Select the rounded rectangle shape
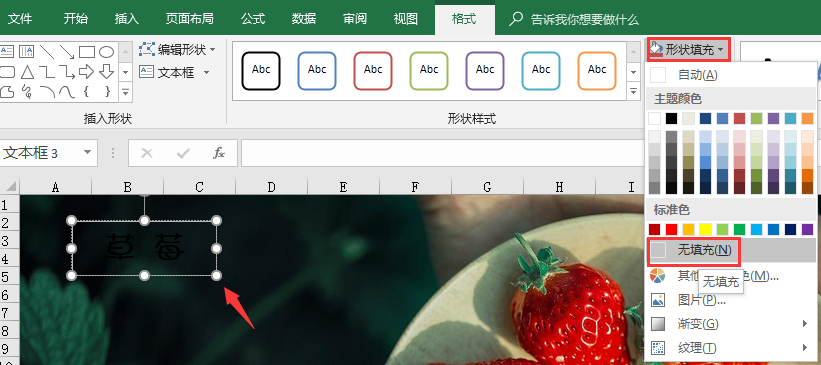 7,72
